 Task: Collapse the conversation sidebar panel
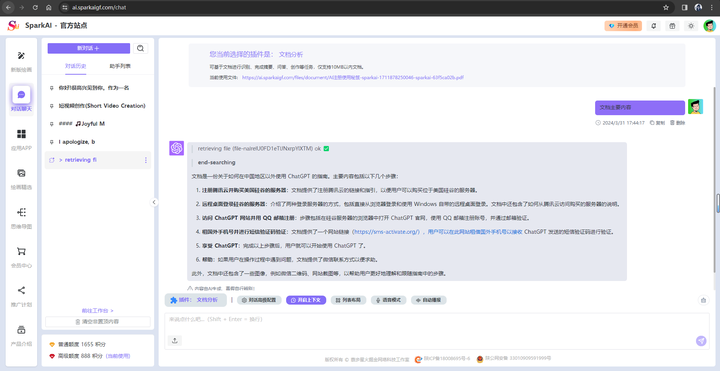pos(154,202)
